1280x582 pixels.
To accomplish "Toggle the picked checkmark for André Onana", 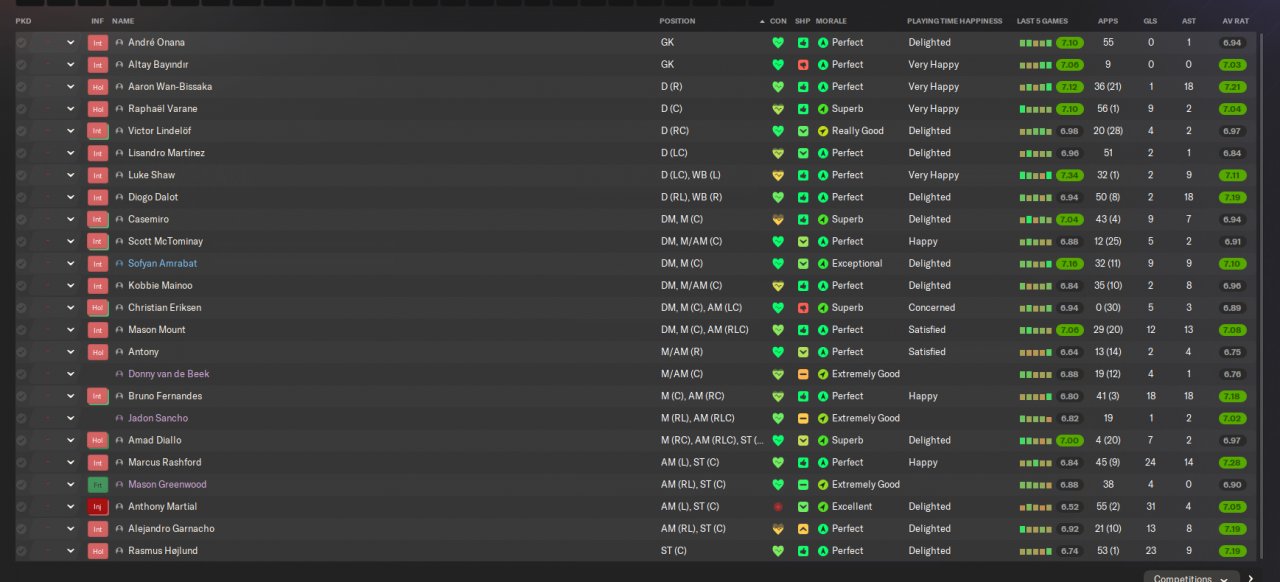I will tap(21, 43).
